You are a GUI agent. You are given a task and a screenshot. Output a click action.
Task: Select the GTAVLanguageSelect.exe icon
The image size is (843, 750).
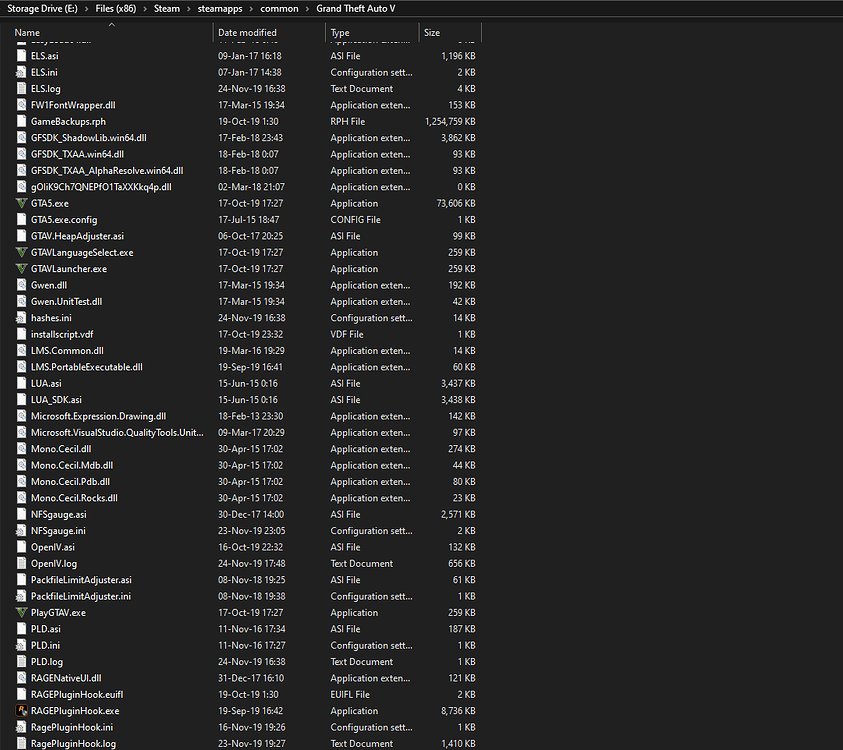[22, 252]
